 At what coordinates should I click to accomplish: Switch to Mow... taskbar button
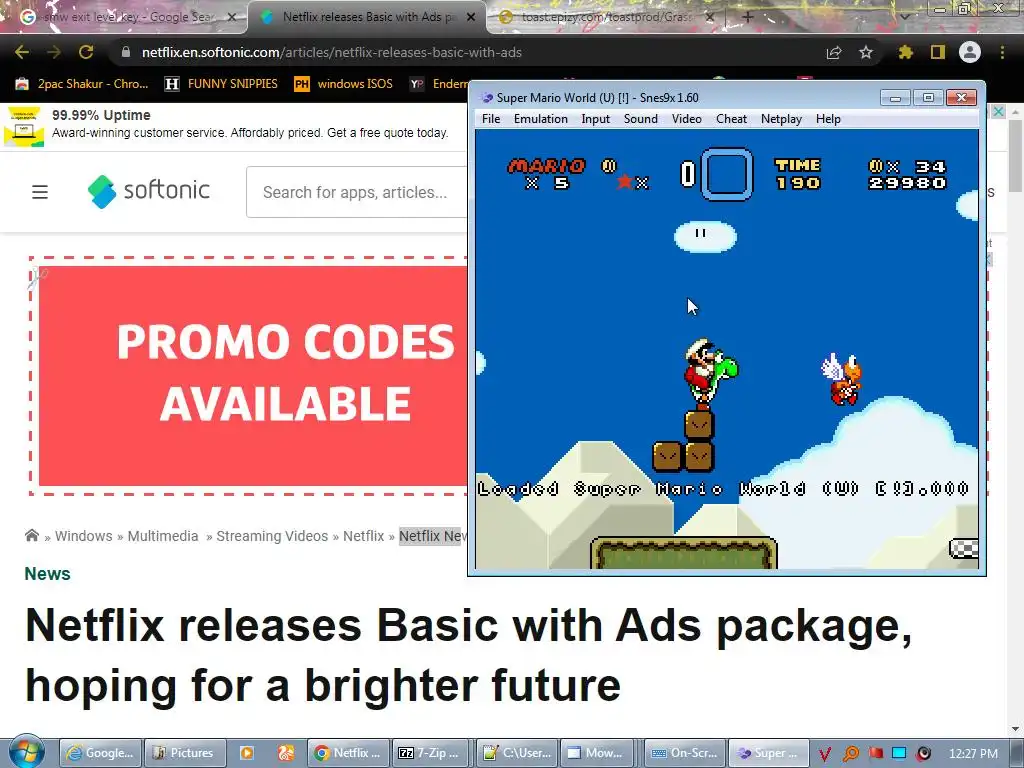596,753
